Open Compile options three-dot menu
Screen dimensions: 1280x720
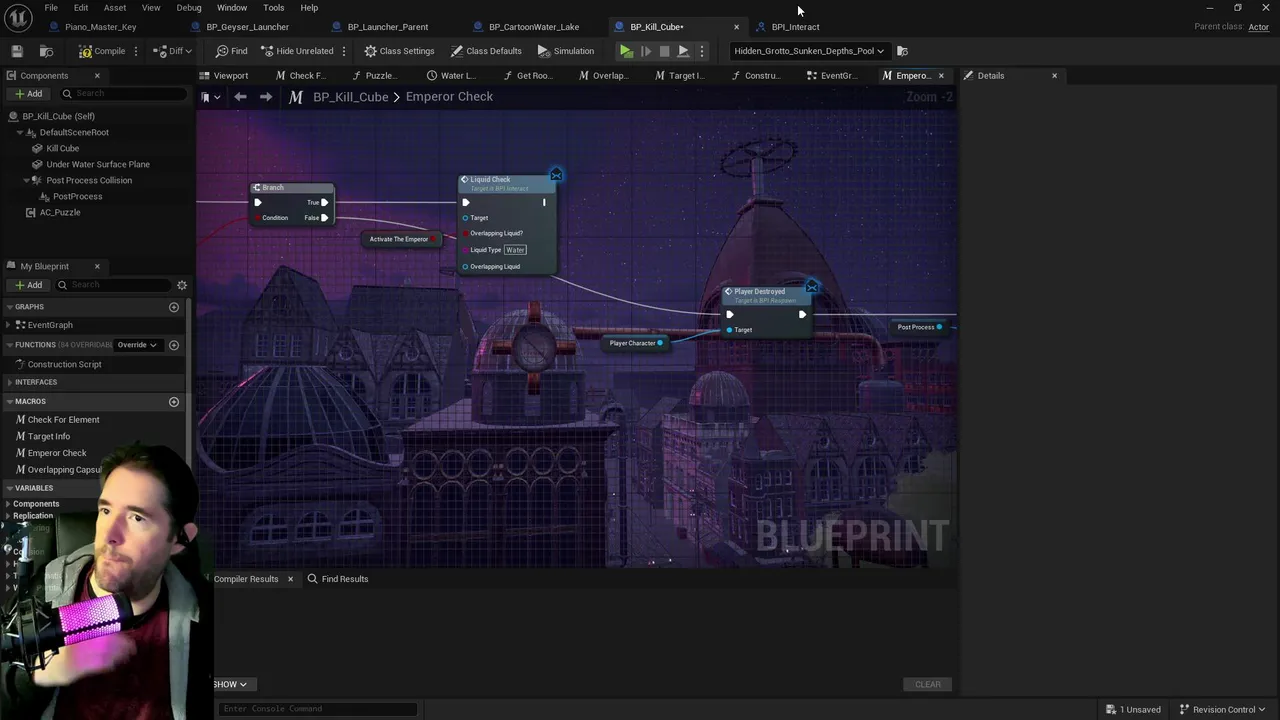pos(135,51)
